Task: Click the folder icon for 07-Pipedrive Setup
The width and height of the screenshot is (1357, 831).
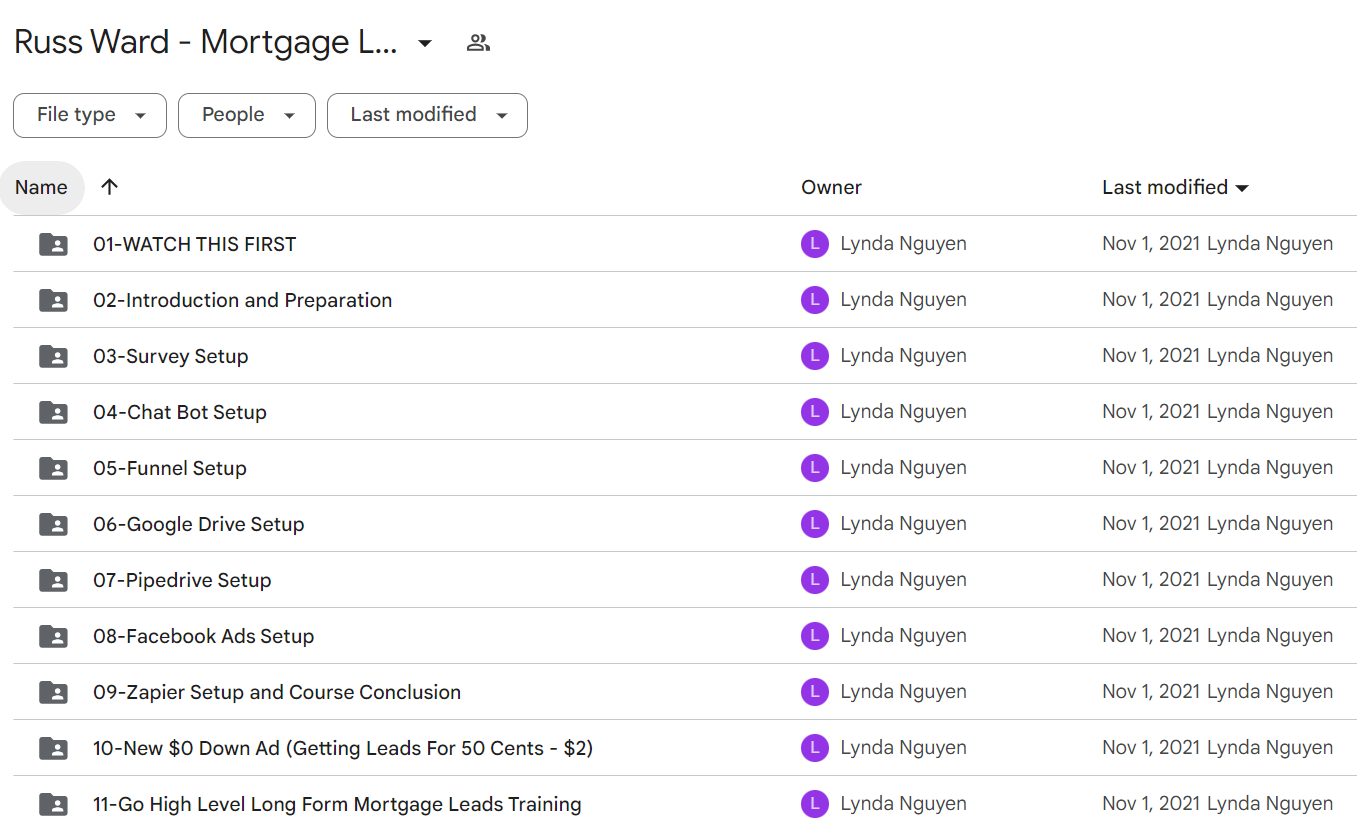Action: click(53, 580)
